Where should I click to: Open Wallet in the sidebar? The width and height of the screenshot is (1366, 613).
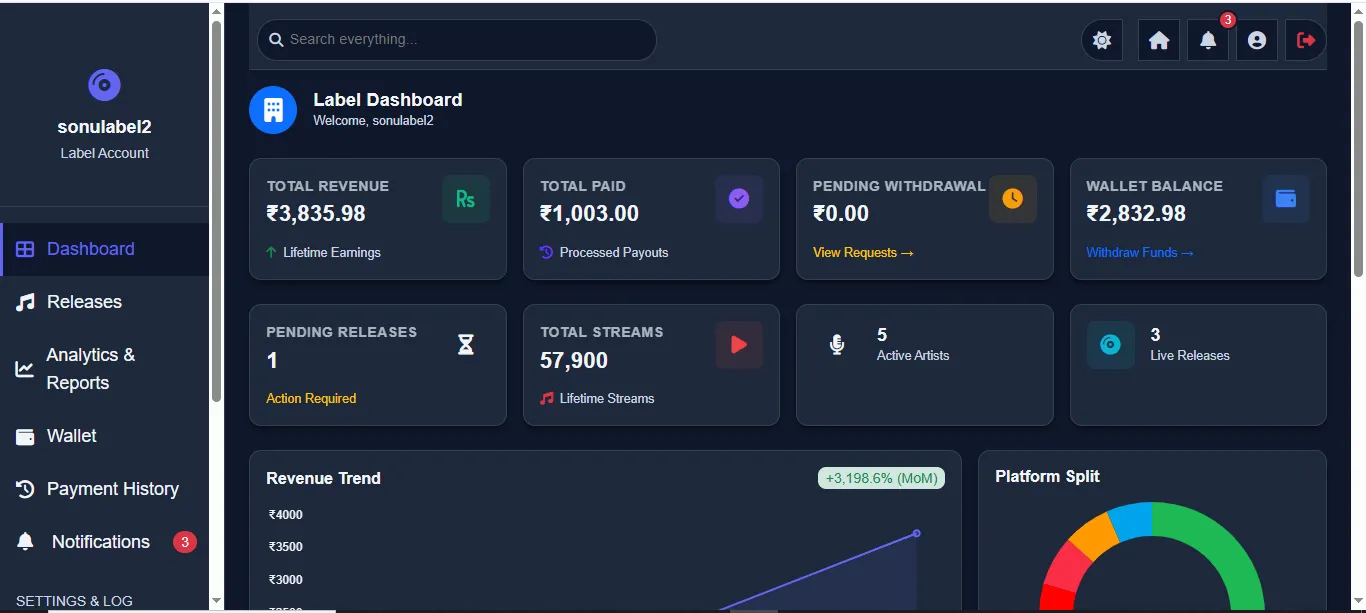104,436
